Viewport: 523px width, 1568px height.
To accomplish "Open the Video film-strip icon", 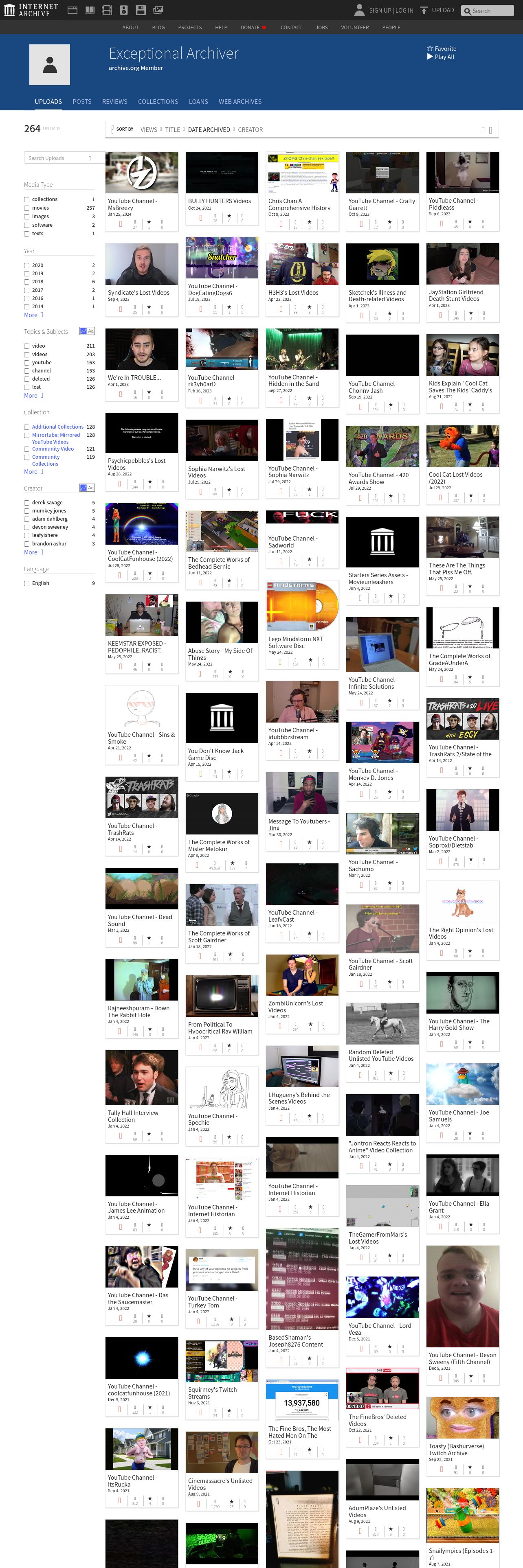I will click(107, 10).
